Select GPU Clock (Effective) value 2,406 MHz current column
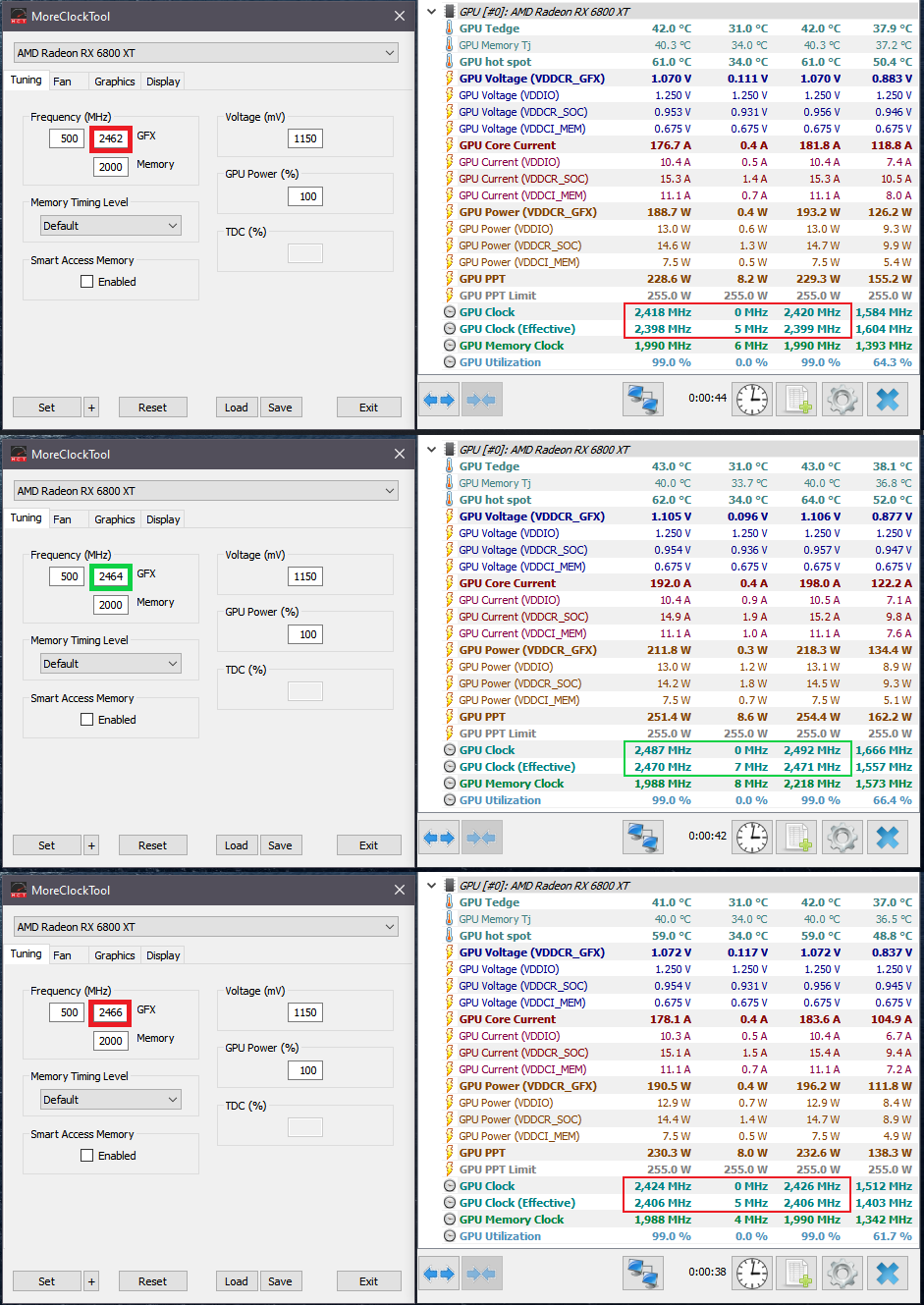924x1305 pixels. [663, 1203]
